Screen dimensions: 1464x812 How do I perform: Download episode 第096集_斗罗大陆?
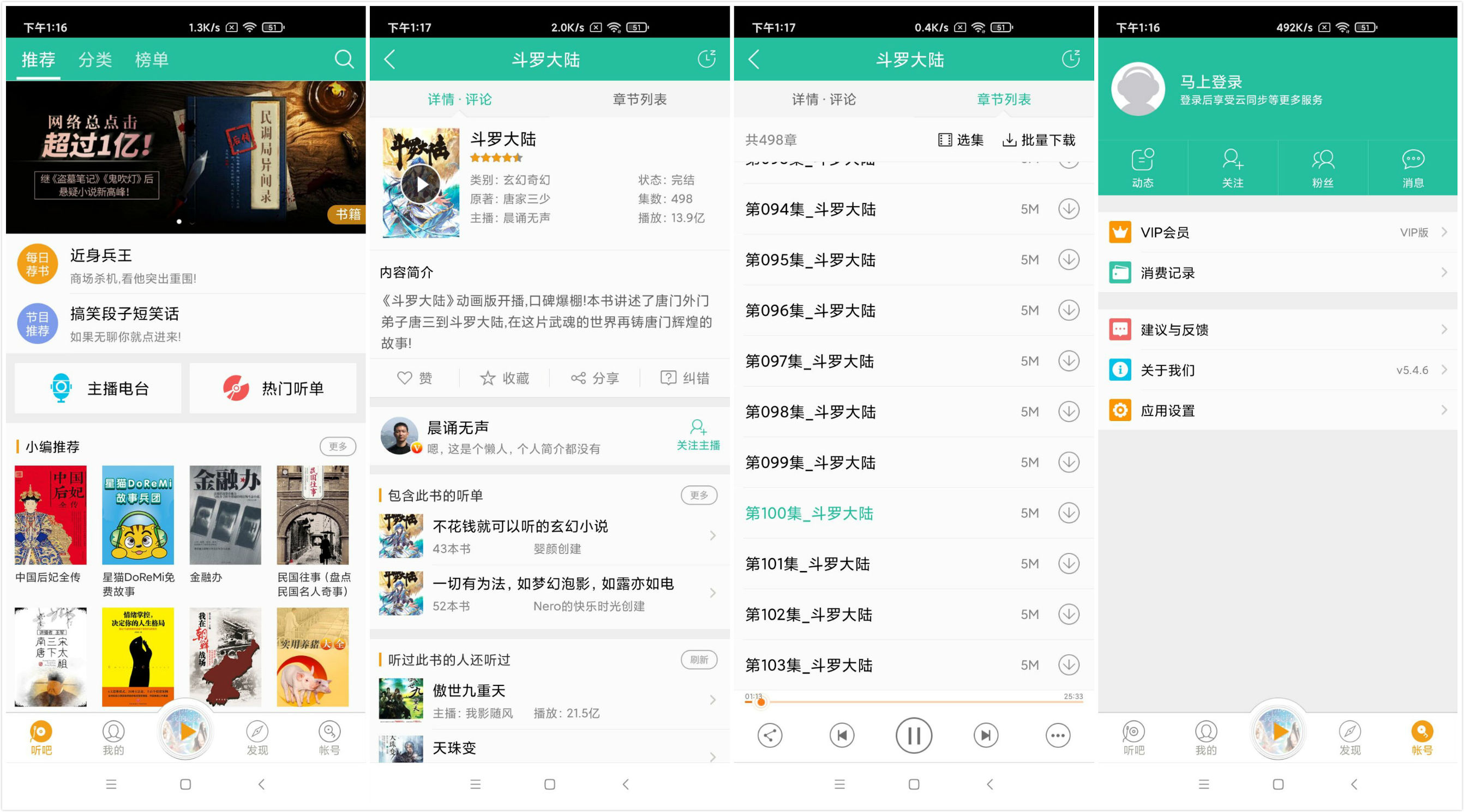pos(1069,310)
